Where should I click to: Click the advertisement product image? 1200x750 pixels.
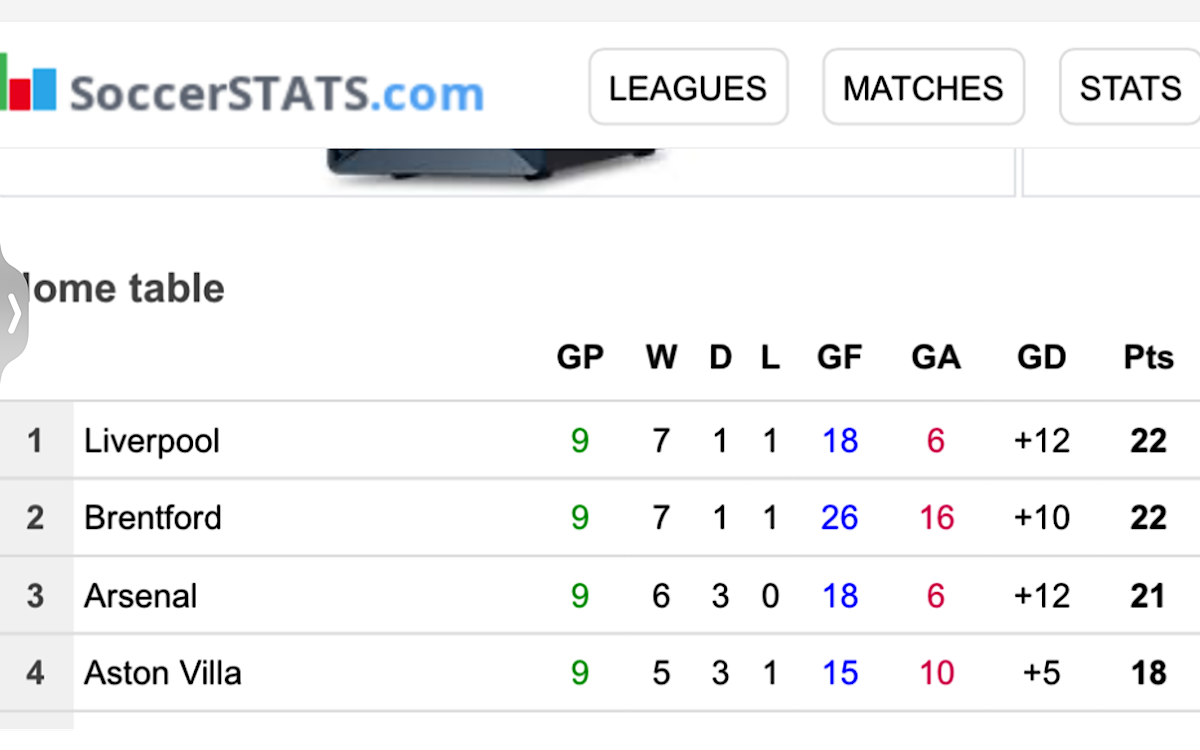(x=492, y=163)
